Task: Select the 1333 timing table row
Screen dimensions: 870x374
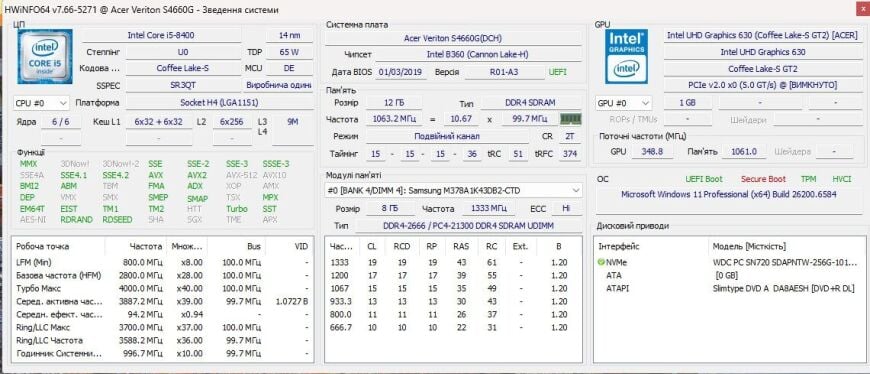Action: 454,262
